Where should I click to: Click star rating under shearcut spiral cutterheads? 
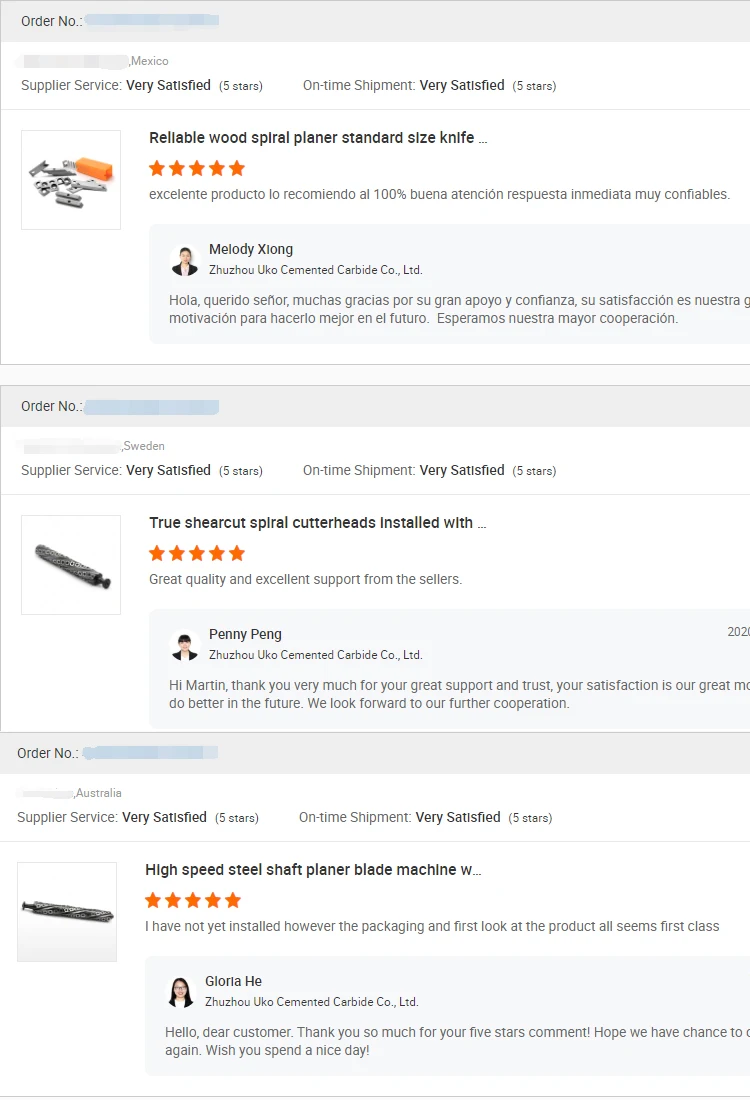coord(197,553)
